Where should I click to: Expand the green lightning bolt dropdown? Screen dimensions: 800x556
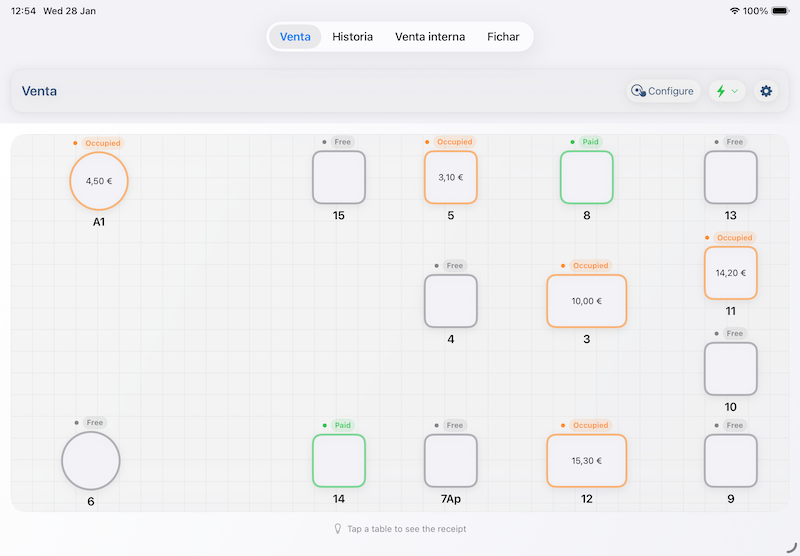point(727,91)
